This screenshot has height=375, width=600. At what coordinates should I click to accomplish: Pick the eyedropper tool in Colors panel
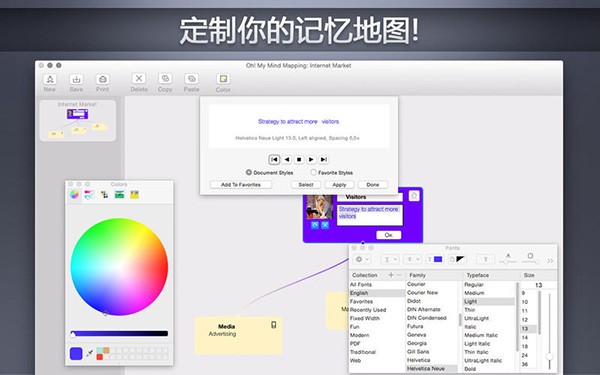click(x=90, y=354)
